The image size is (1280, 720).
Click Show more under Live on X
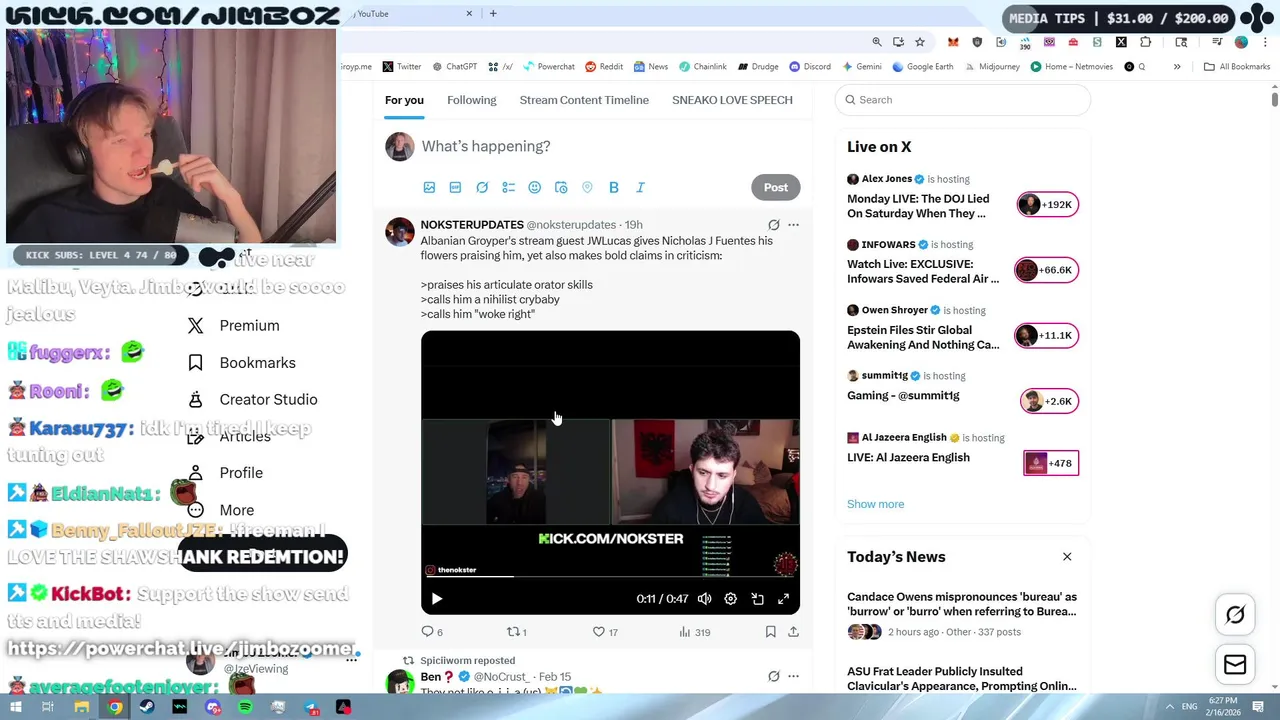(x=875, y=504)
